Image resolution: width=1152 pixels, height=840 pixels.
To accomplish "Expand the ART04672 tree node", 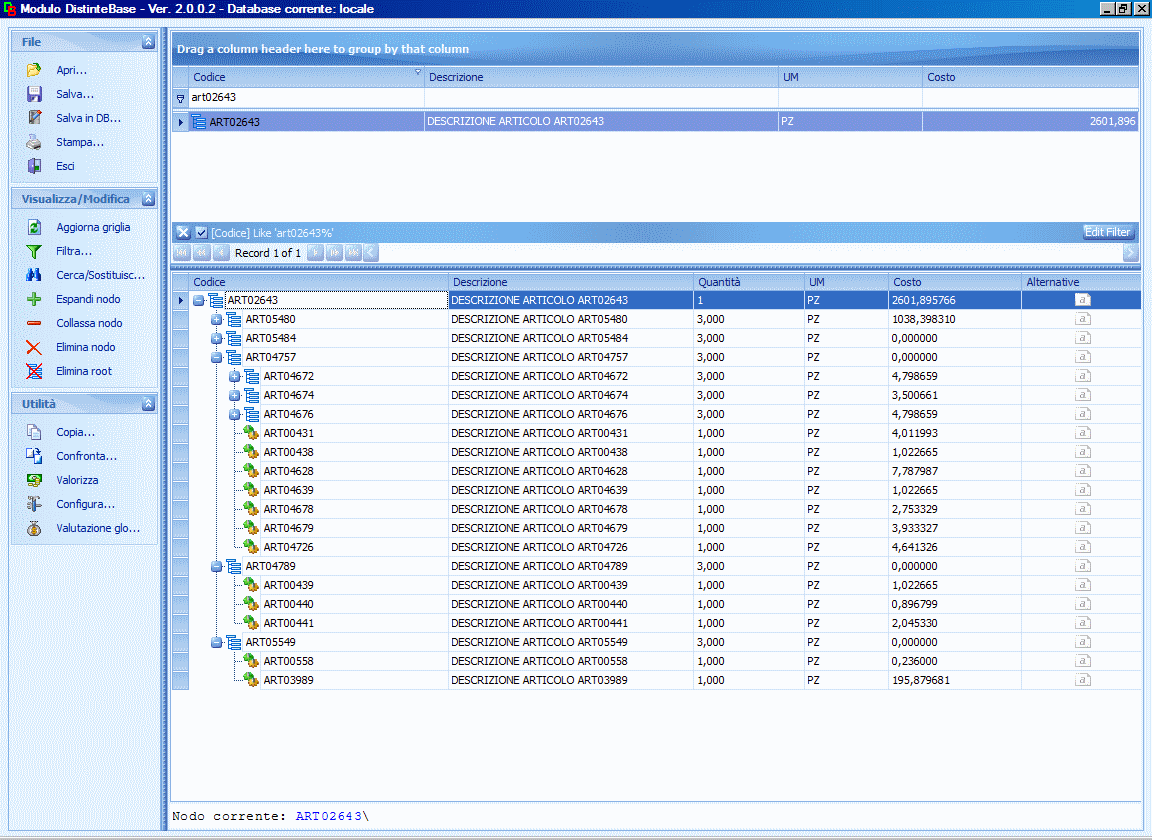I will click(x=235, y=376).
